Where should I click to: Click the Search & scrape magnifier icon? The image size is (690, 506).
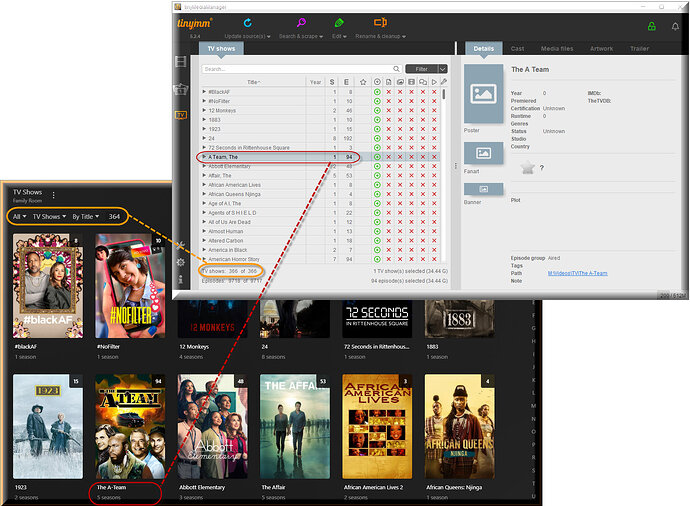(301, 22)
